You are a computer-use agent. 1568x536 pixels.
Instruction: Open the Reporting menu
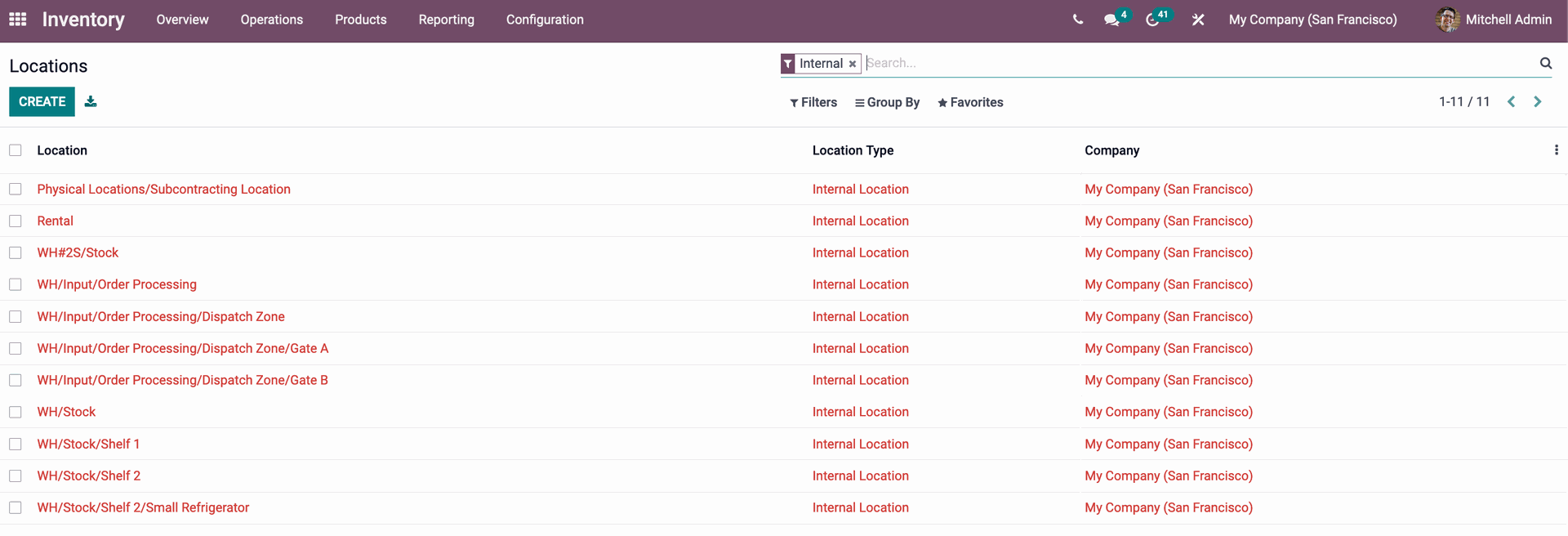447,20
